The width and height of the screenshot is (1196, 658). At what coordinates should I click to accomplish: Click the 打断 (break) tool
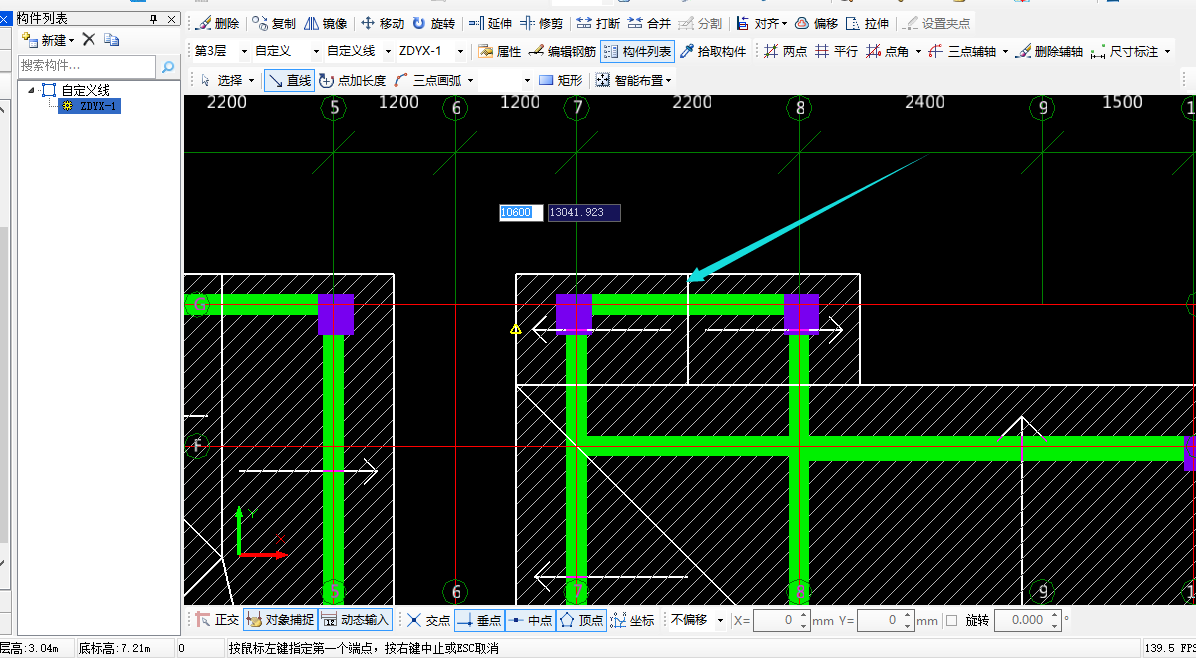[598, 24]
